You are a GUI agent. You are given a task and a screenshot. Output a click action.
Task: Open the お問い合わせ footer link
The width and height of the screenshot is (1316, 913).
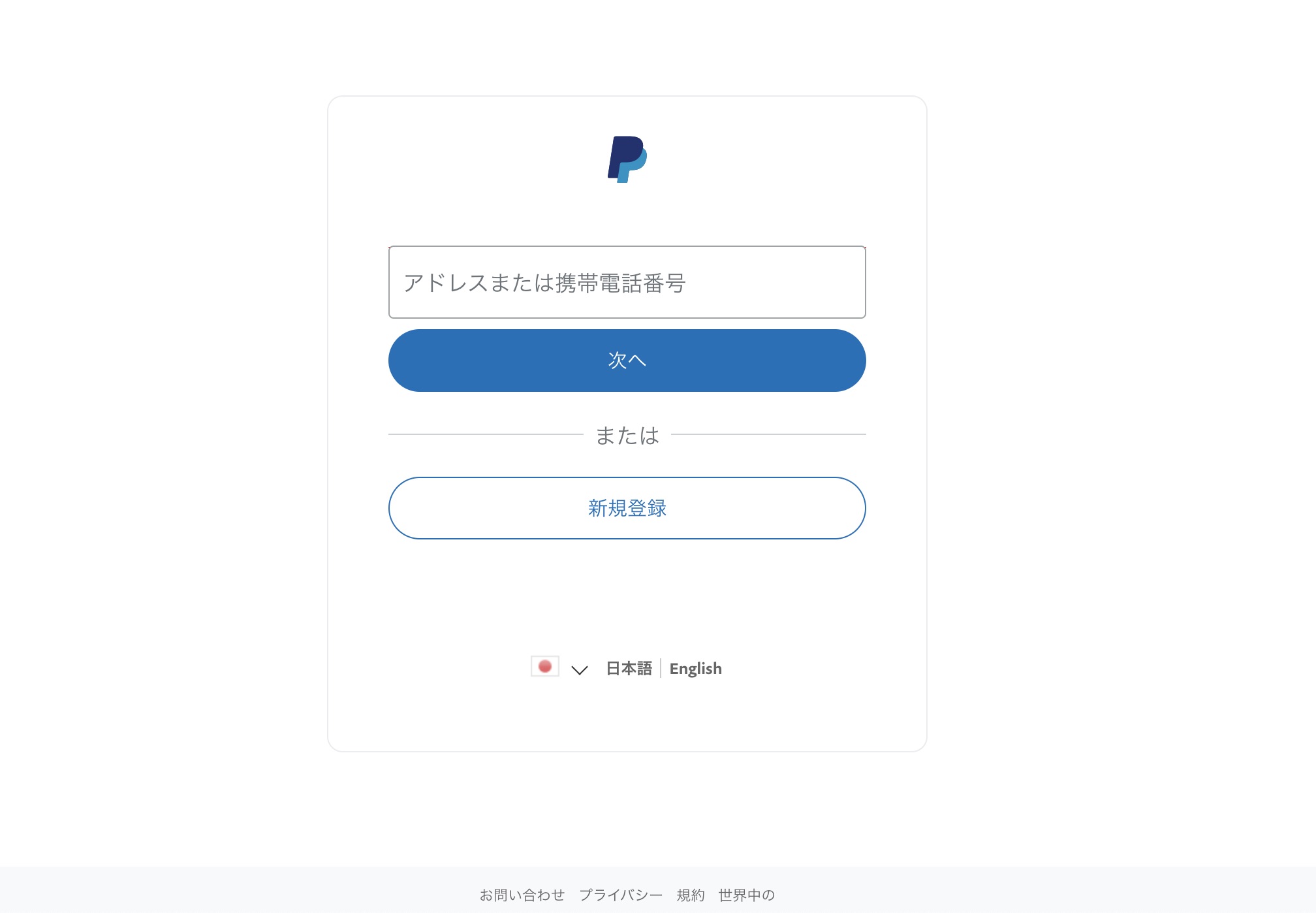tap(522, 895)
